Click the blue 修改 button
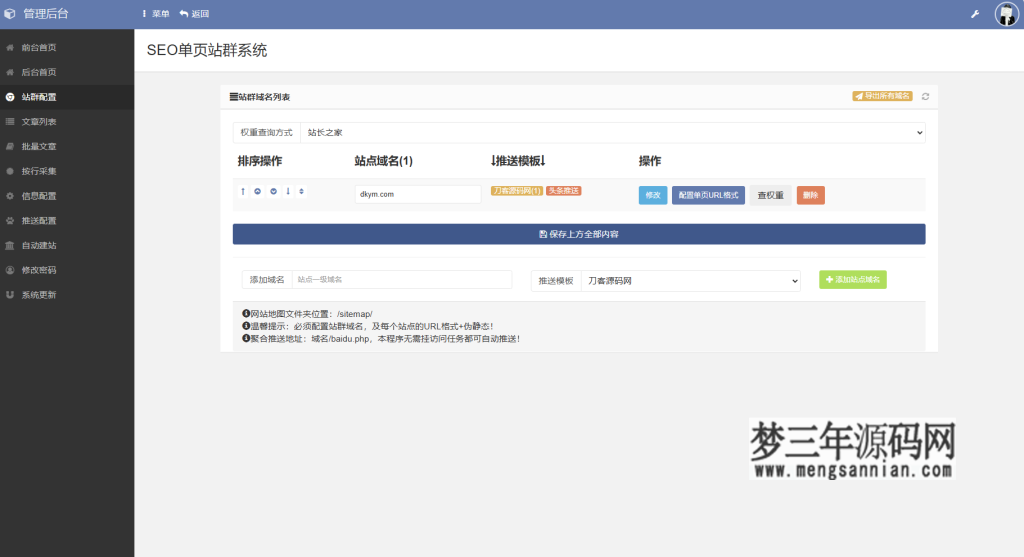The height and width of the screenshot is (557, 1024). [x=653, y=195]
